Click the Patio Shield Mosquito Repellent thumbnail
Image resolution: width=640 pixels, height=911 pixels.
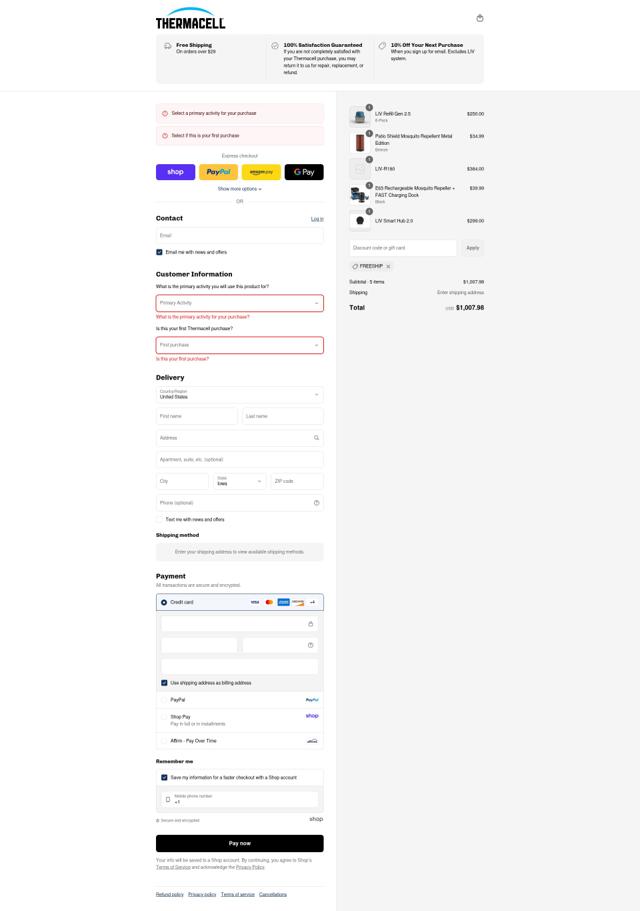click(360, 142)
